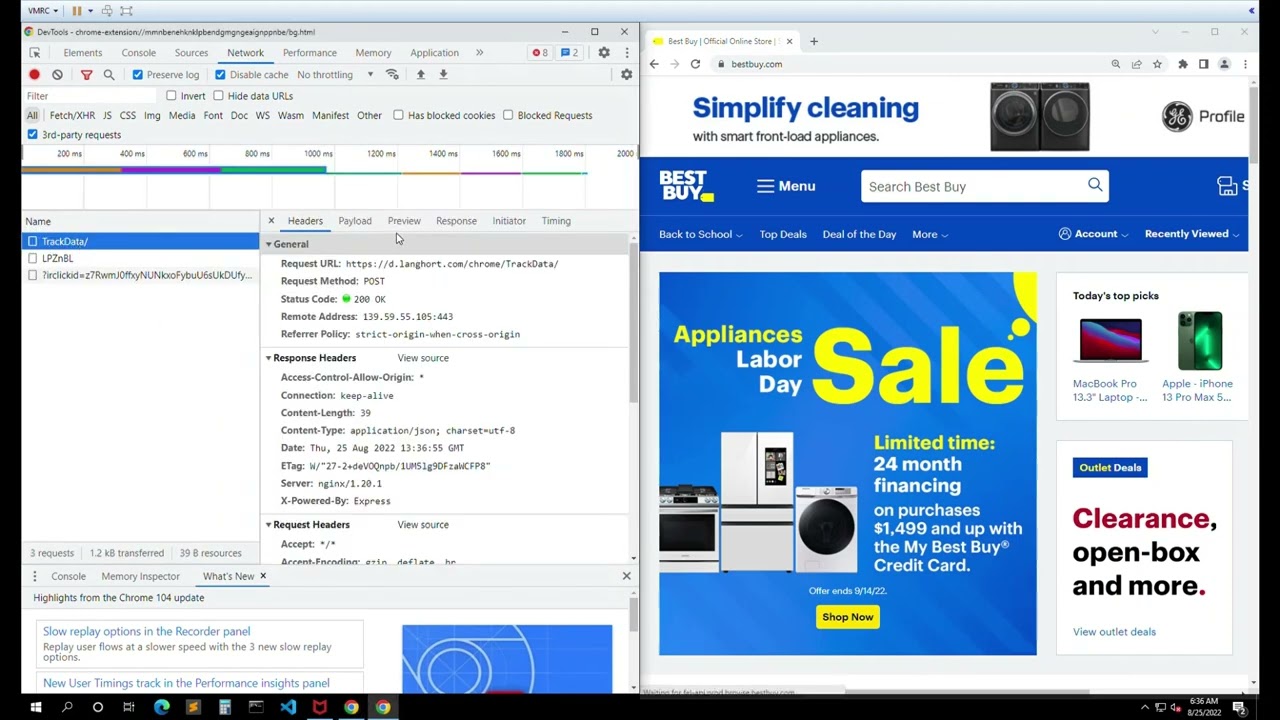Switch drawer to Memory Inspector tab

coord(140,576)
